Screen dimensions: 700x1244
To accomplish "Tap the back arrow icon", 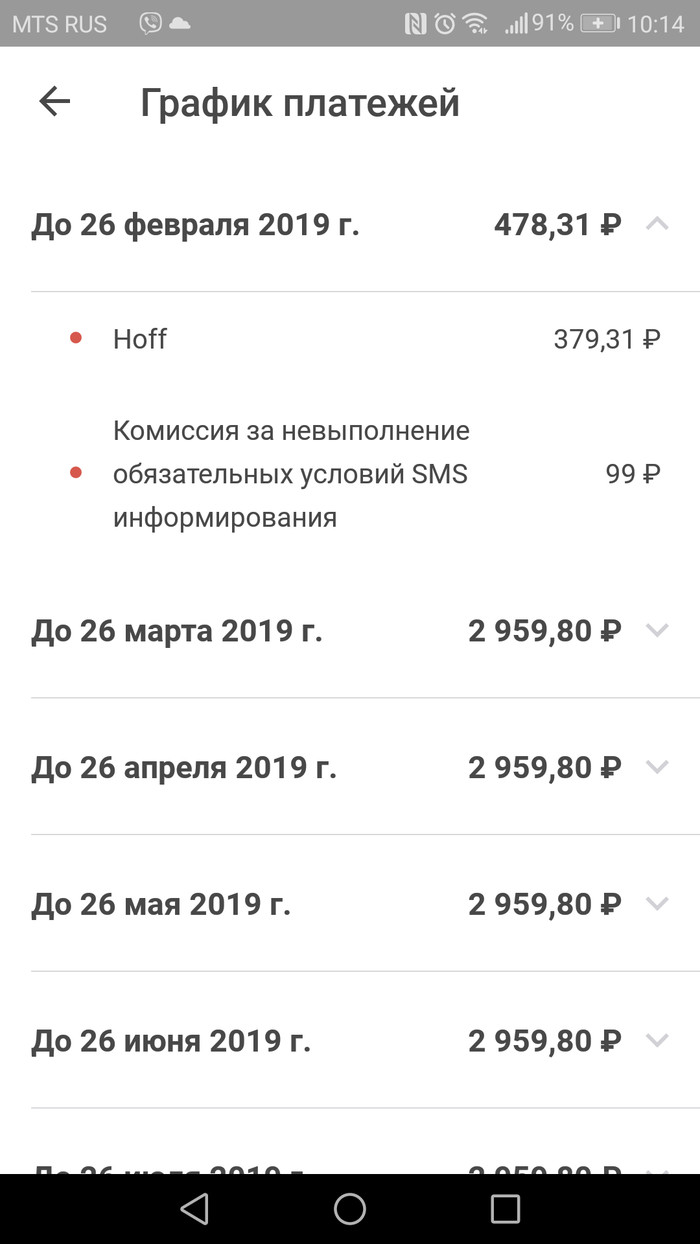I will [55, 101].
